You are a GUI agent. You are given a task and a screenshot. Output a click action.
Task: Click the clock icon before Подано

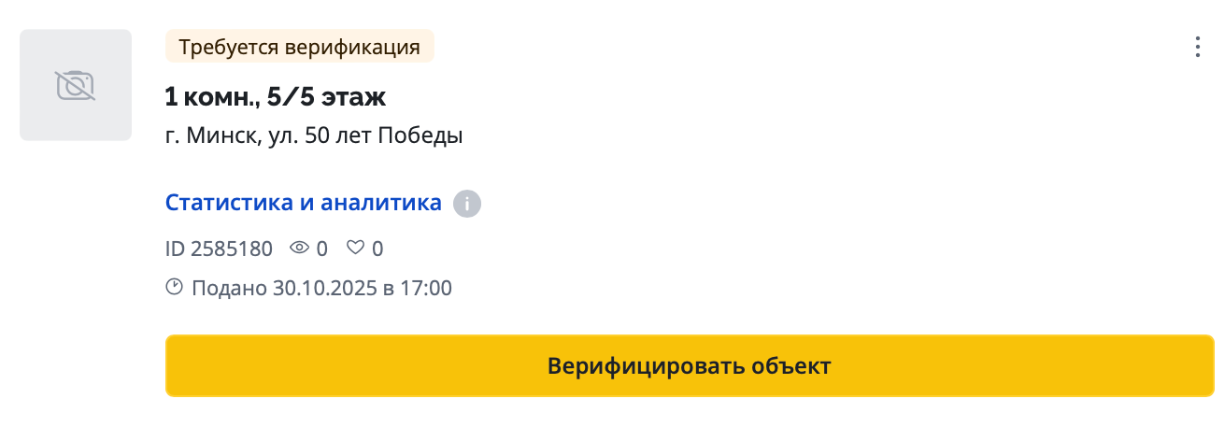click(x=175, y=288)
